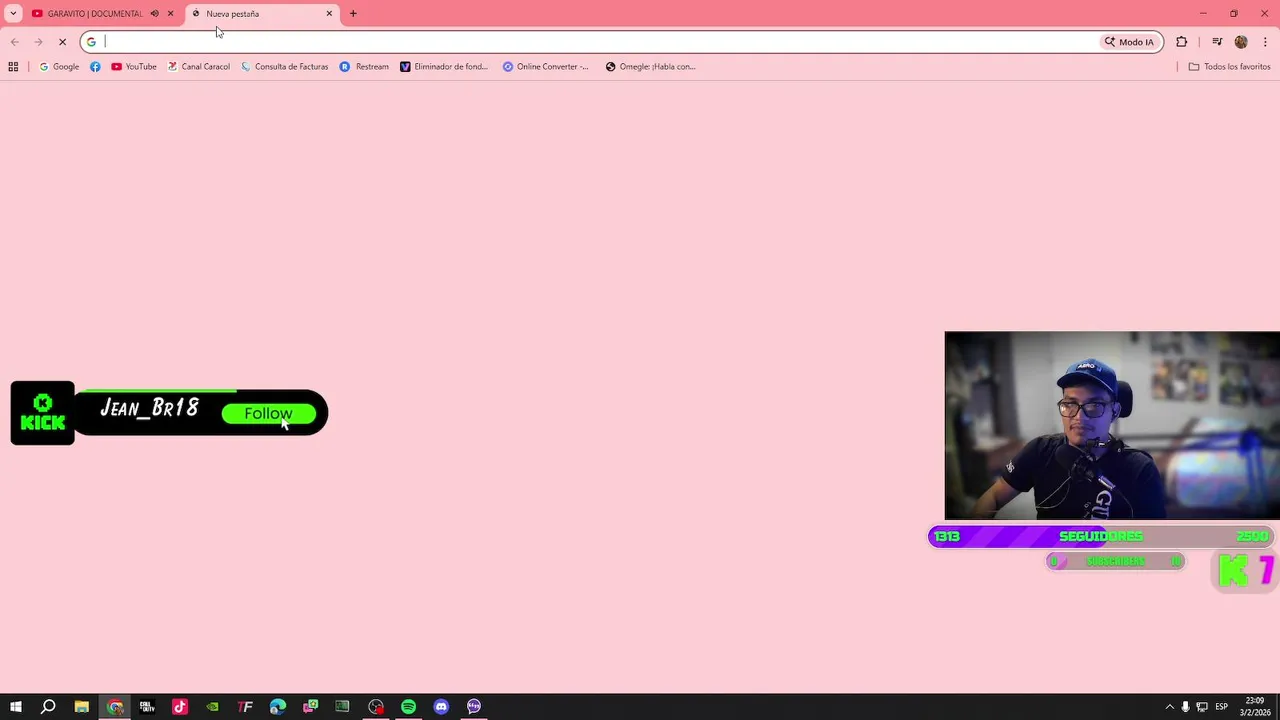The height and width of the screenshot is (720, 1280).
Task: Restore down the Chrome window
Action: pyautogui.click(x=1234, y=13)
